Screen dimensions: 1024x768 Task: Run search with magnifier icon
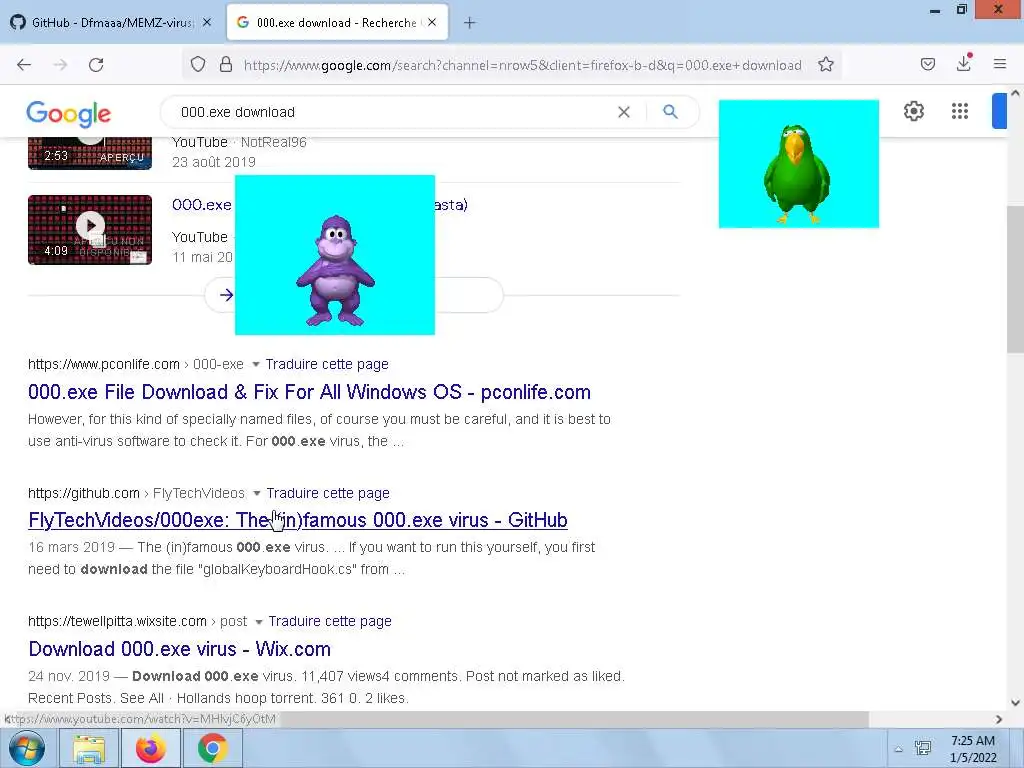click(x=670, y=112)
